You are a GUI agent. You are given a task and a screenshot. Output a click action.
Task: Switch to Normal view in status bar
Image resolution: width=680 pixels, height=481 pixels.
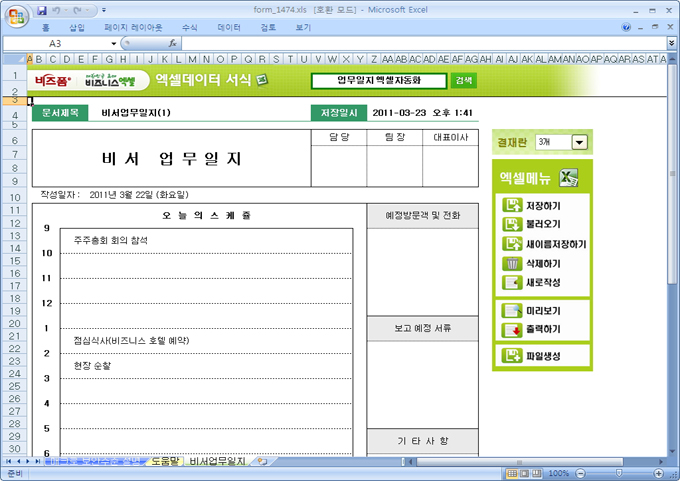point(512,473)
